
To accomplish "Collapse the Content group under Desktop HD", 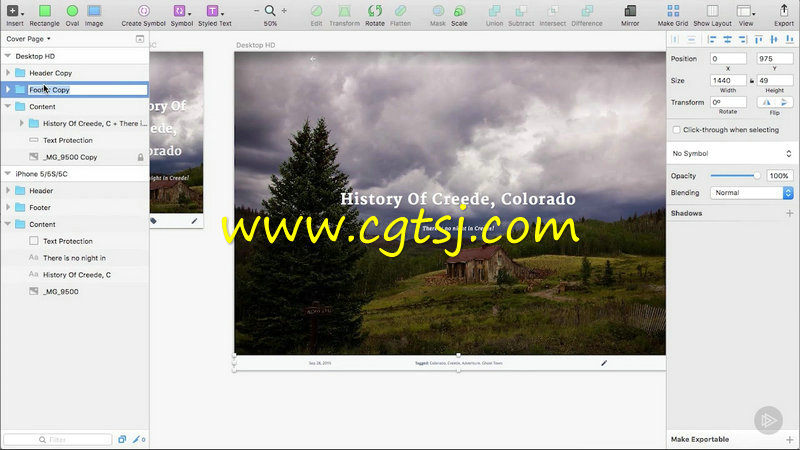I will (8, 107).
